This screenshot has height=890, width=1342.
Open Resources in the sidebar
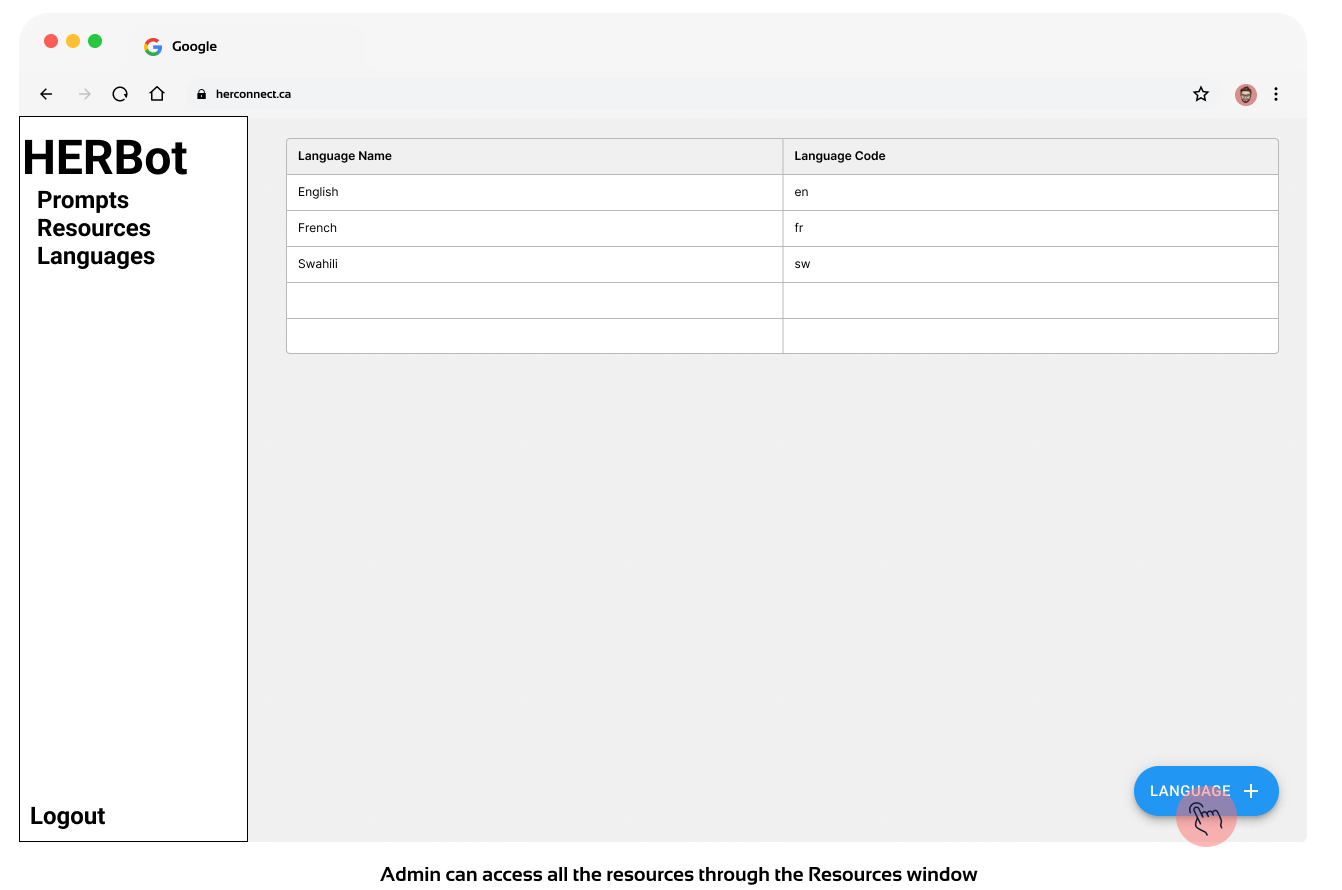pos(94,228)
